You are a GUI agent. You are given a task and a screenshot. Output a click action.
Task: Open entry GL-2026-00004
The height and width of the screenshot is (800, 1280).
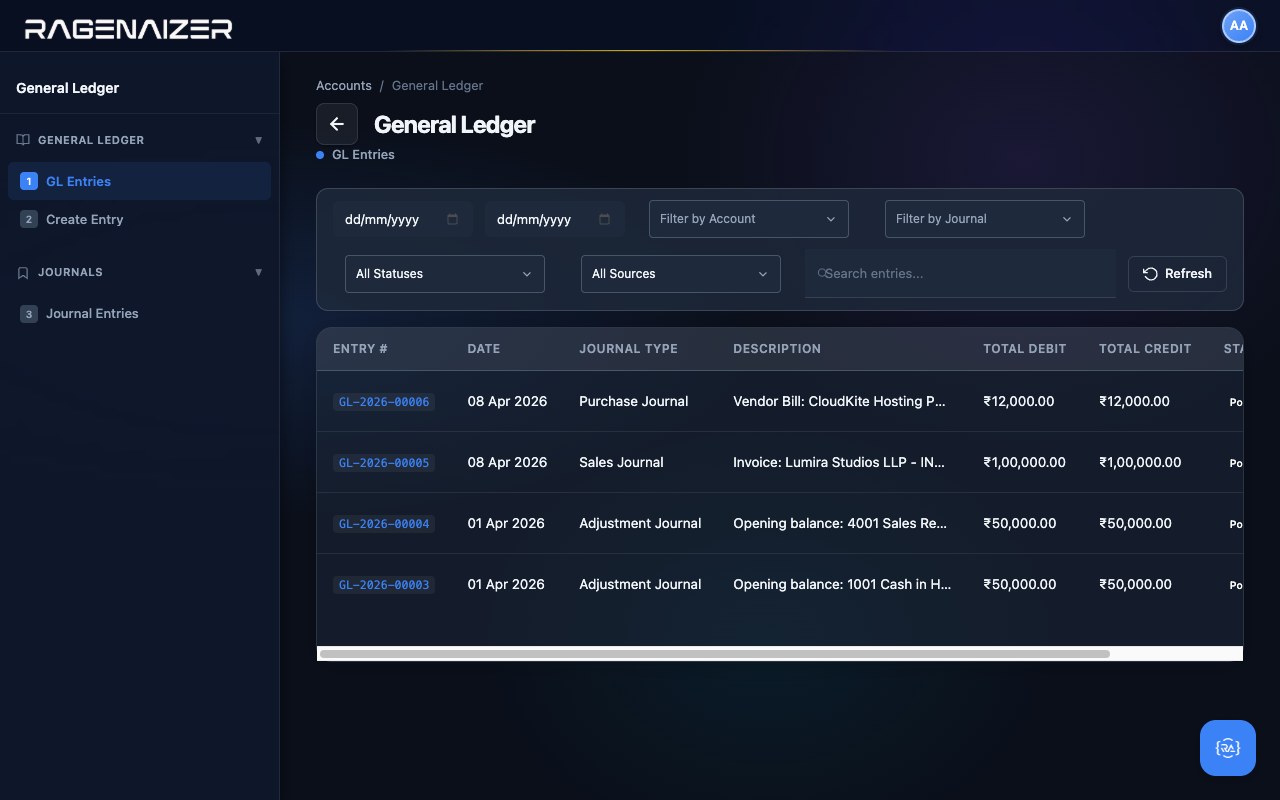click(384, 524)
